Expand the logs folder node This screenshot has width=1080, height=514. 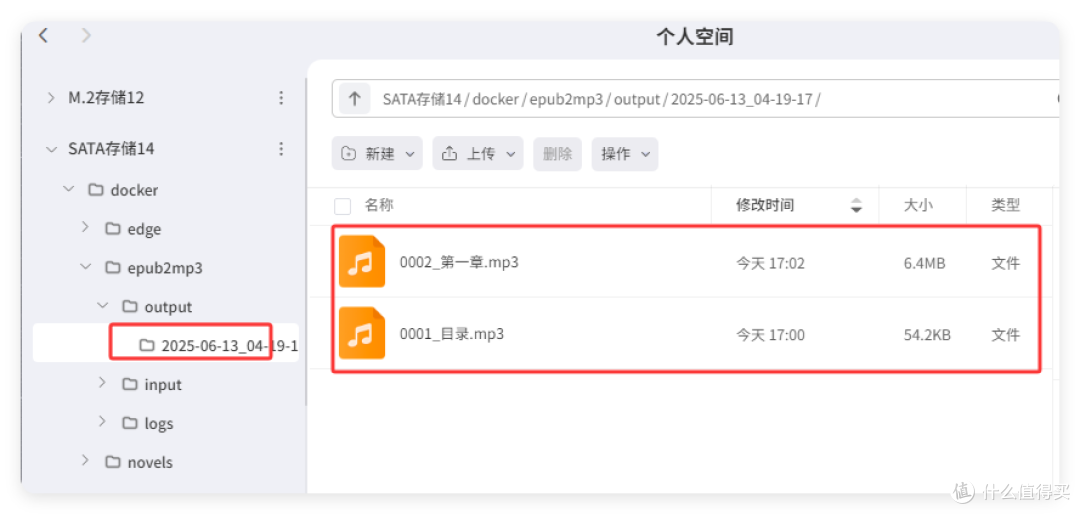point(102,422)
